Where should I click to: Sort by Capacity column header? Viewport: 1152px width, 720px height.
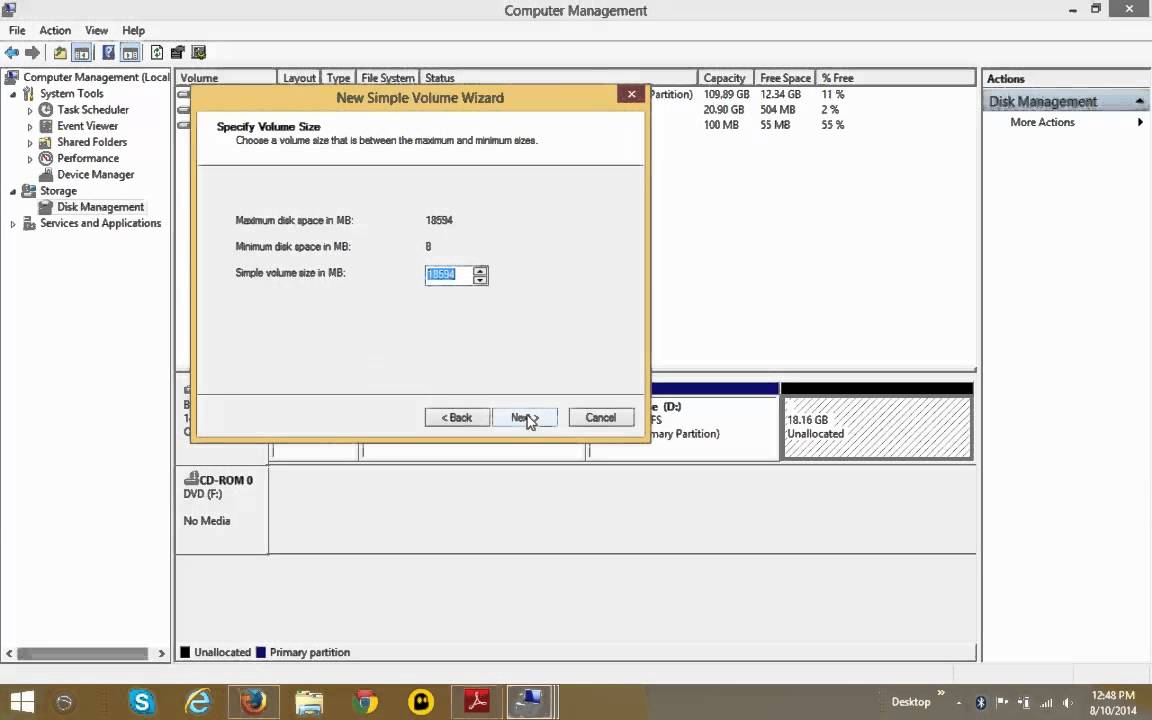click(x=725, y=78)
